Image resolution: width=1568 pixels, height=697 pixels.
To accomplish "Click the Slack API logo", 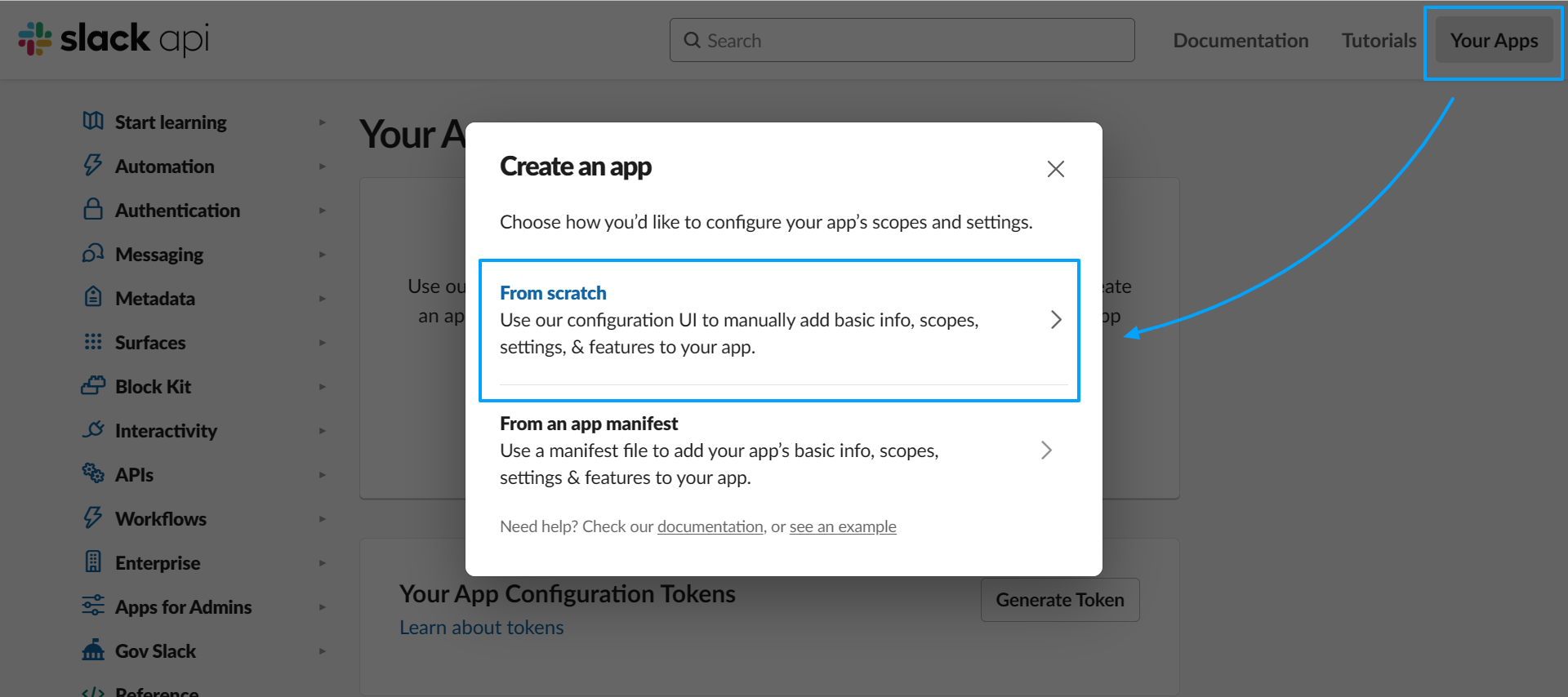I will 114,38.
